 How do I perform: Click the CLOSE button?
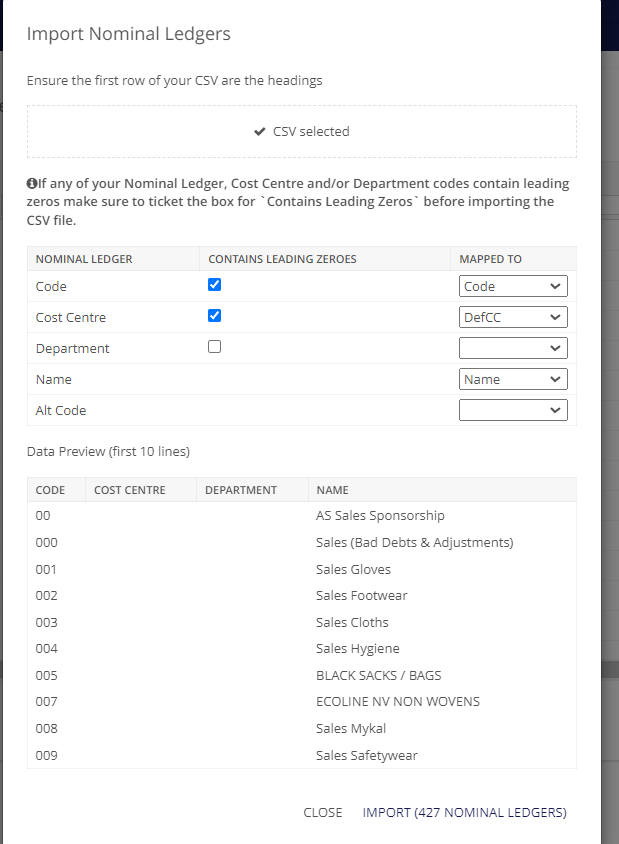click(322, 812)
